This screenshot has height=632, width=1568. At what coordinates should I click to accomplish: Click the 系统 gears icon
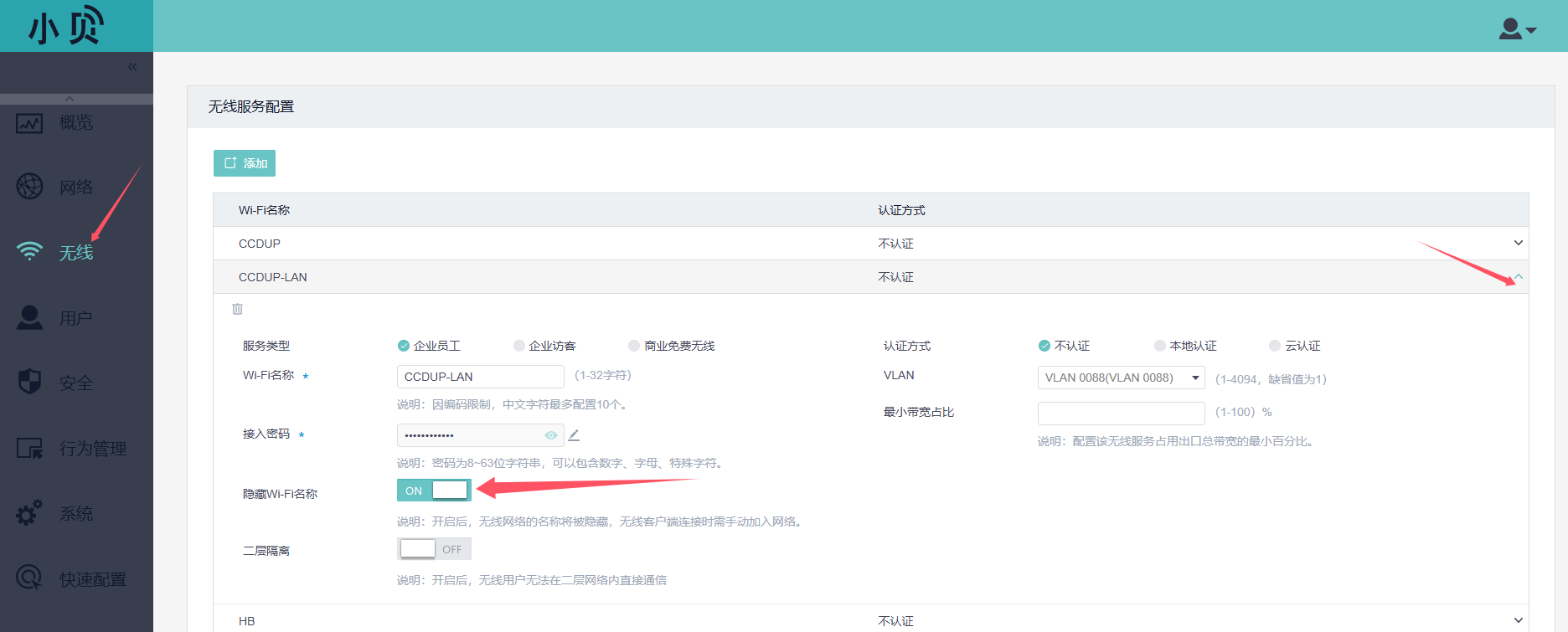(x=29, y=512)
